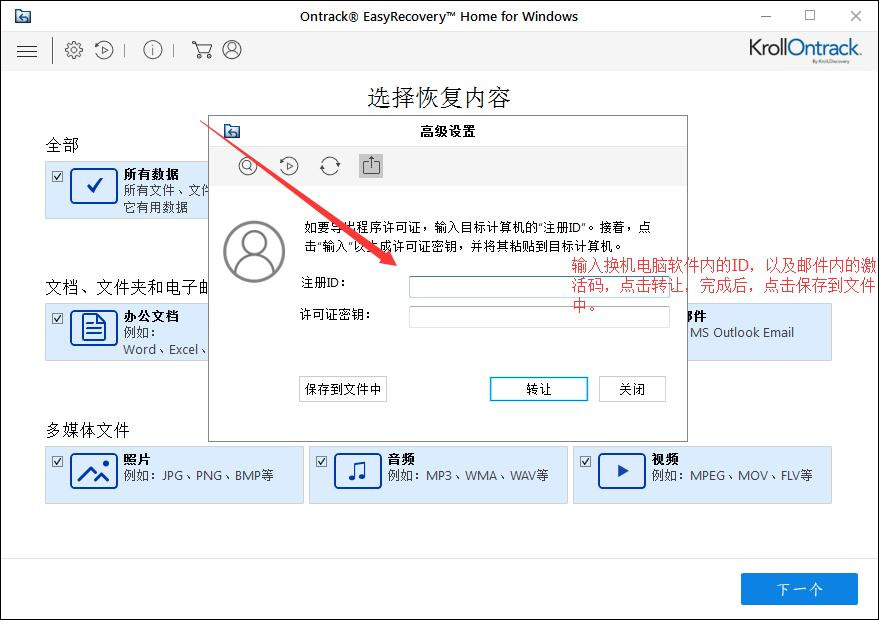Open the user account icon in toolbar
Screen dimensions: 879x620
coord(232,50)
